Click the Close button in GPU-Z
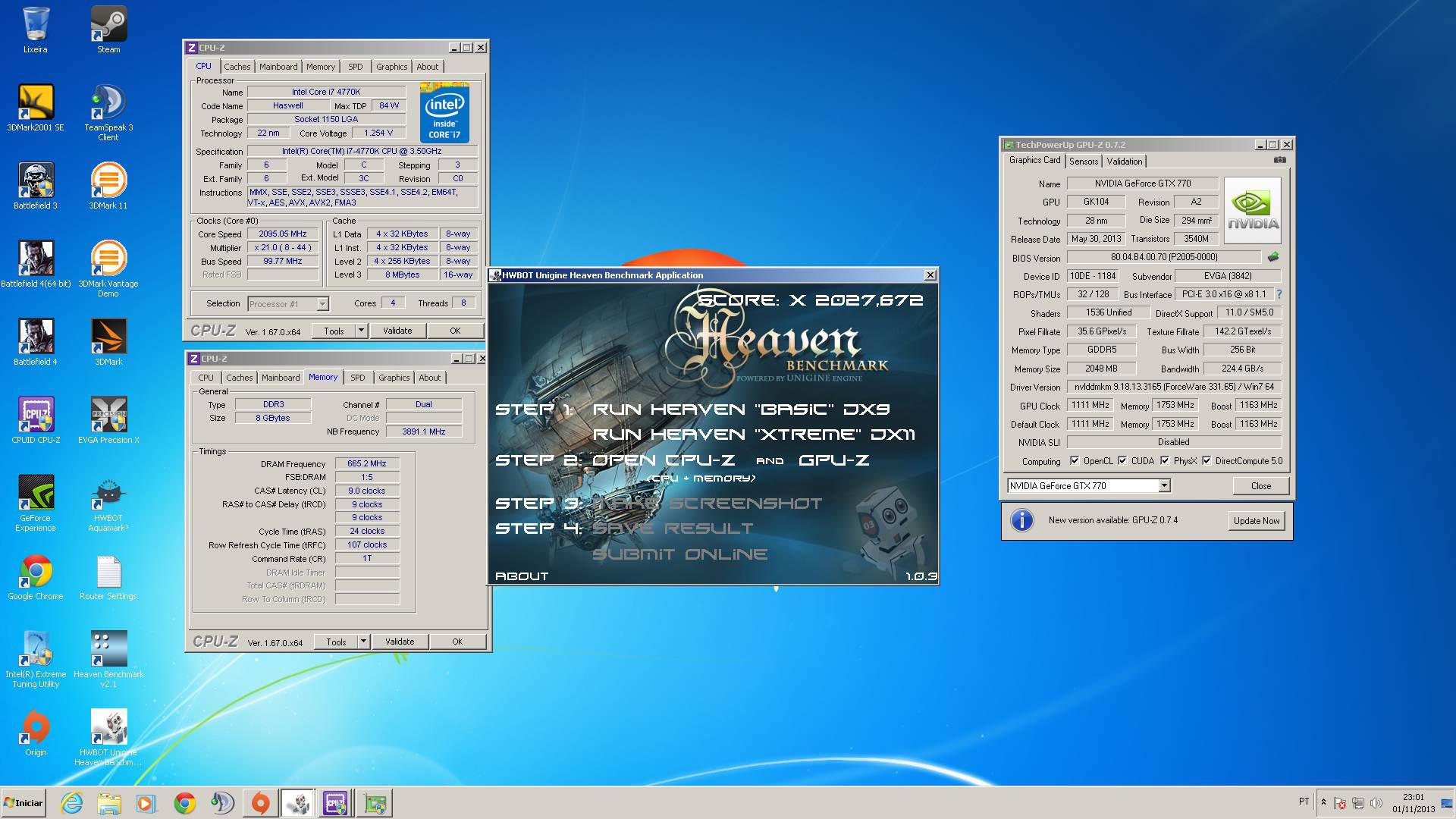The image size is (1456, 819). pyautogui.click(x=1261, y=486)
